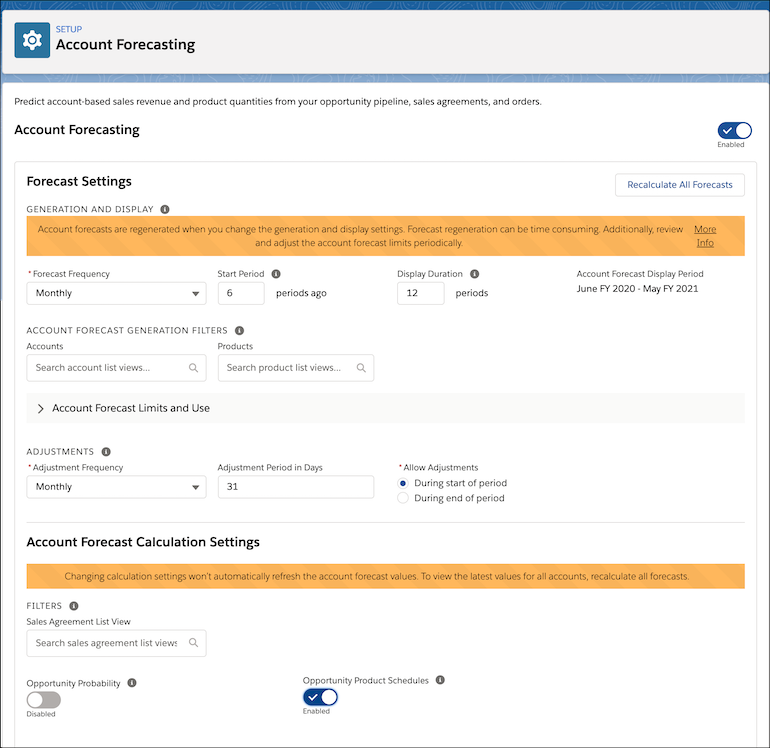The height and width of the screenshot is (748, 770).
Task: Show Opportunity Probability info icon
Action: (132, 683)
